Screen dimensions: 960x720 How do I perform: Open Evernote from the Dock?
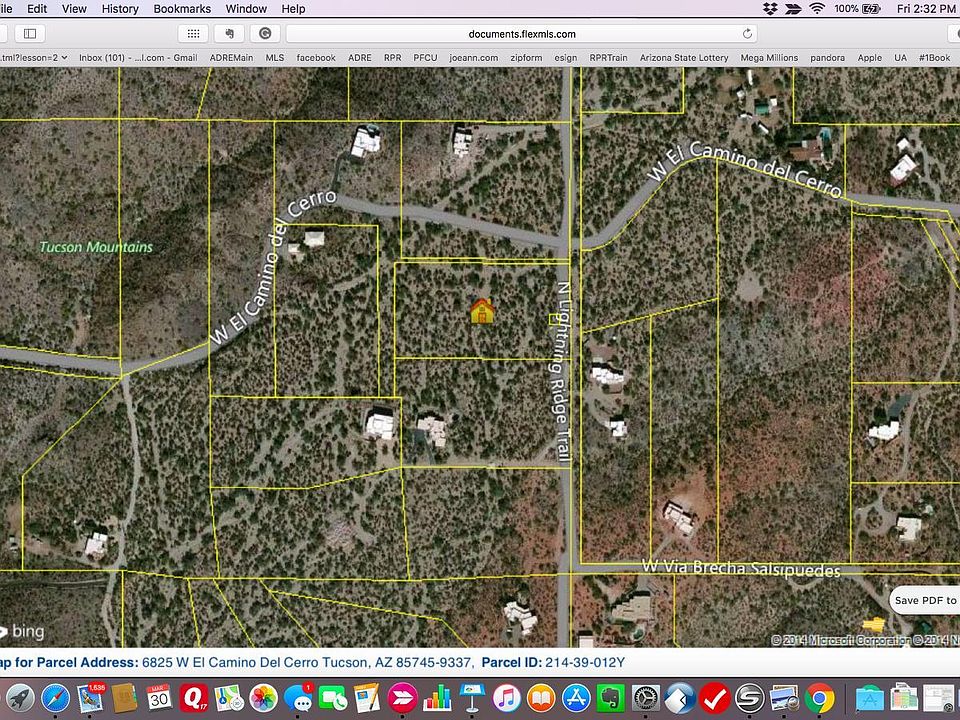point(610,698)
